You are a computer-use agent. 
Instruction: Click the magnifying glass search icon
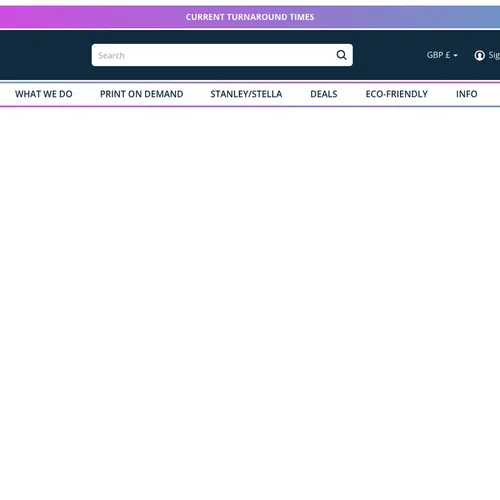pos(341,55)
